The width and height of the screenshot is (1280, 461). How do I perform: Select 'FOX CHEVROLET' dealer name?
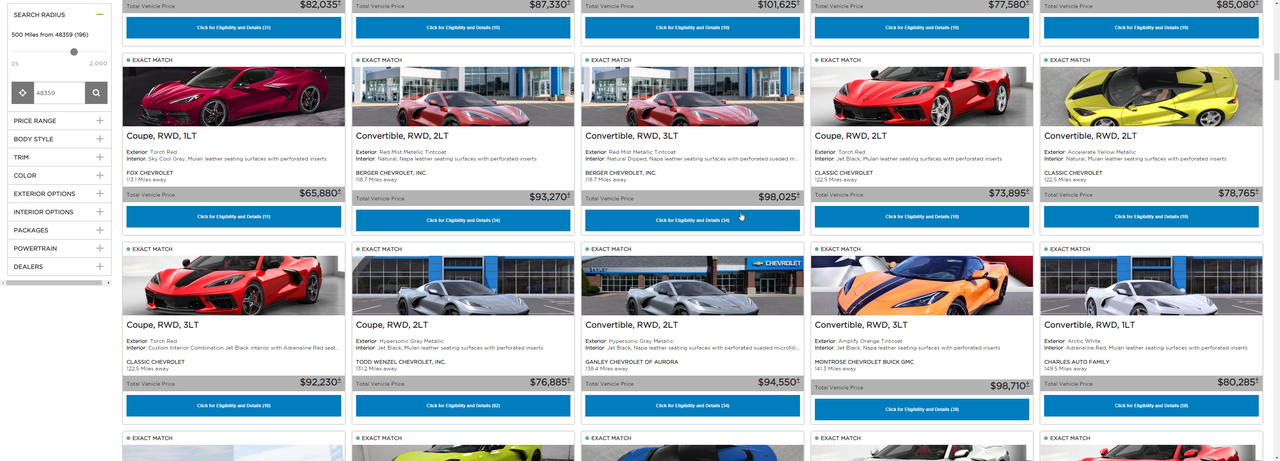[149, 173]
